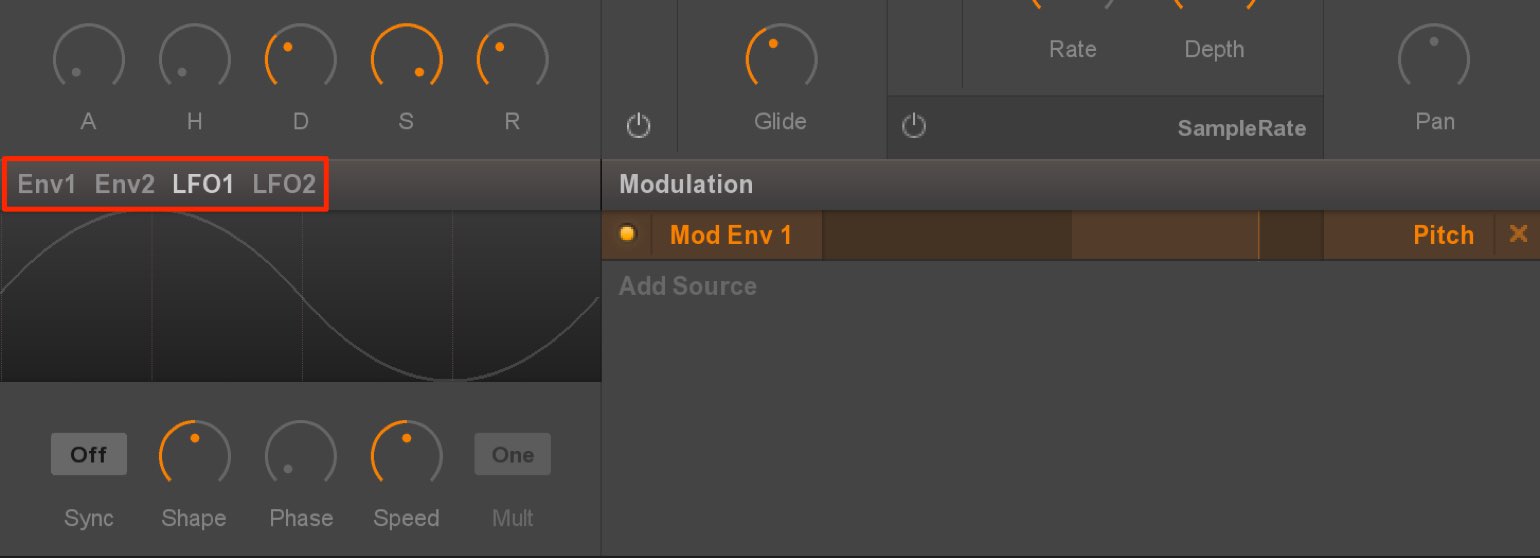Screen dimensions: 1540x558
Task: Open the Mult One selector
Action: coord(512,454)
